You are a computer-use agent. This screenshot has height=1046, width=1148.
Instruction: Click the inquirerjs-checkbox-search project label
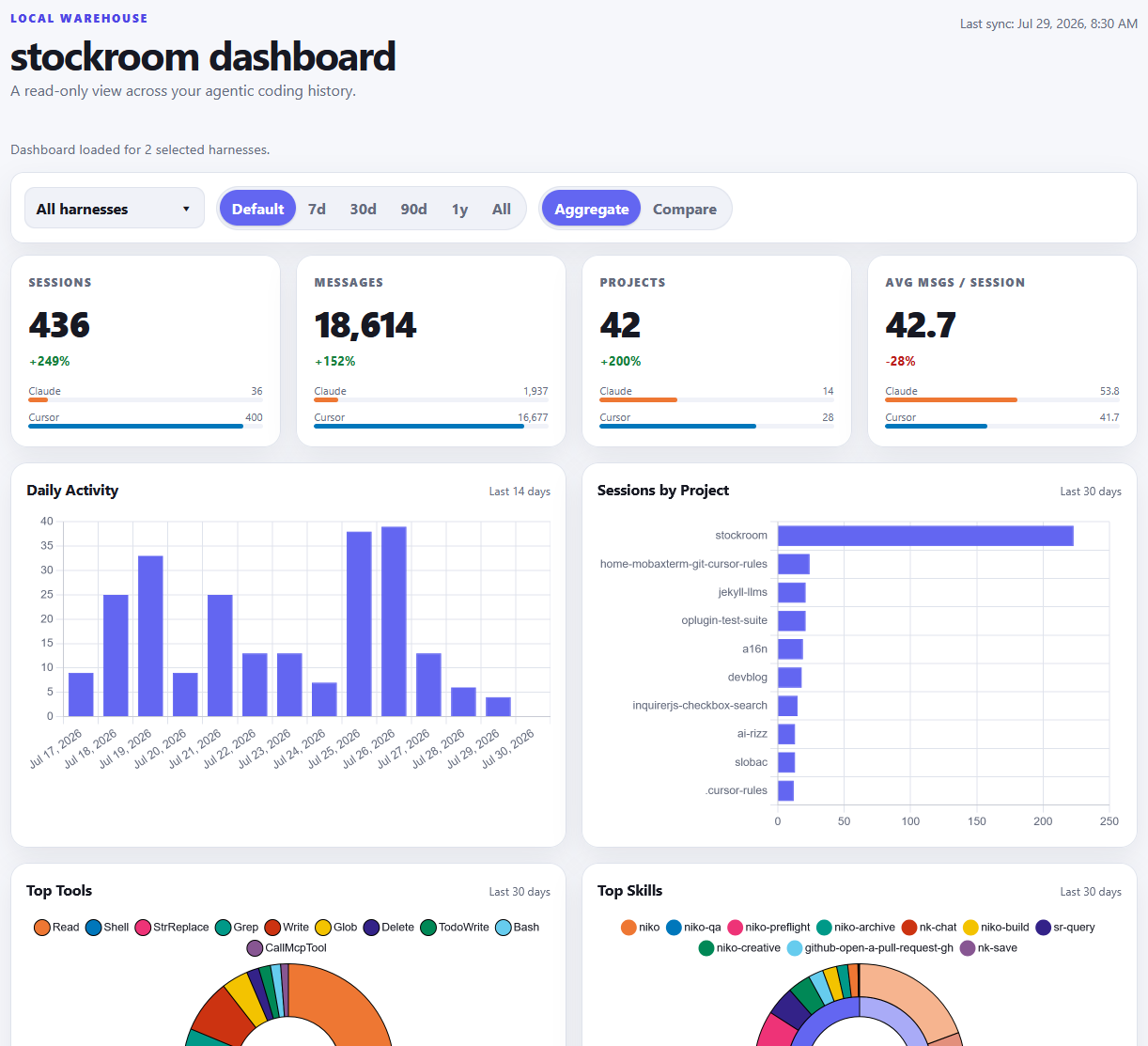click(700, 705)
